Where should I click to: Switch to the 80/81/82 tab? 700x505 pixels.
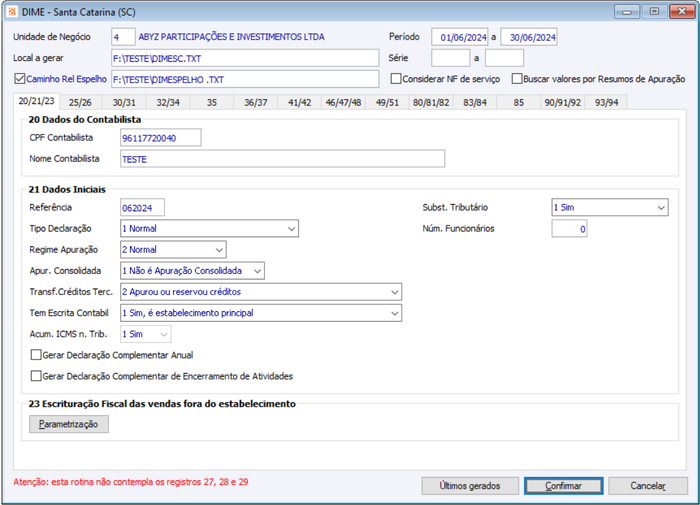tap(431, 102)
